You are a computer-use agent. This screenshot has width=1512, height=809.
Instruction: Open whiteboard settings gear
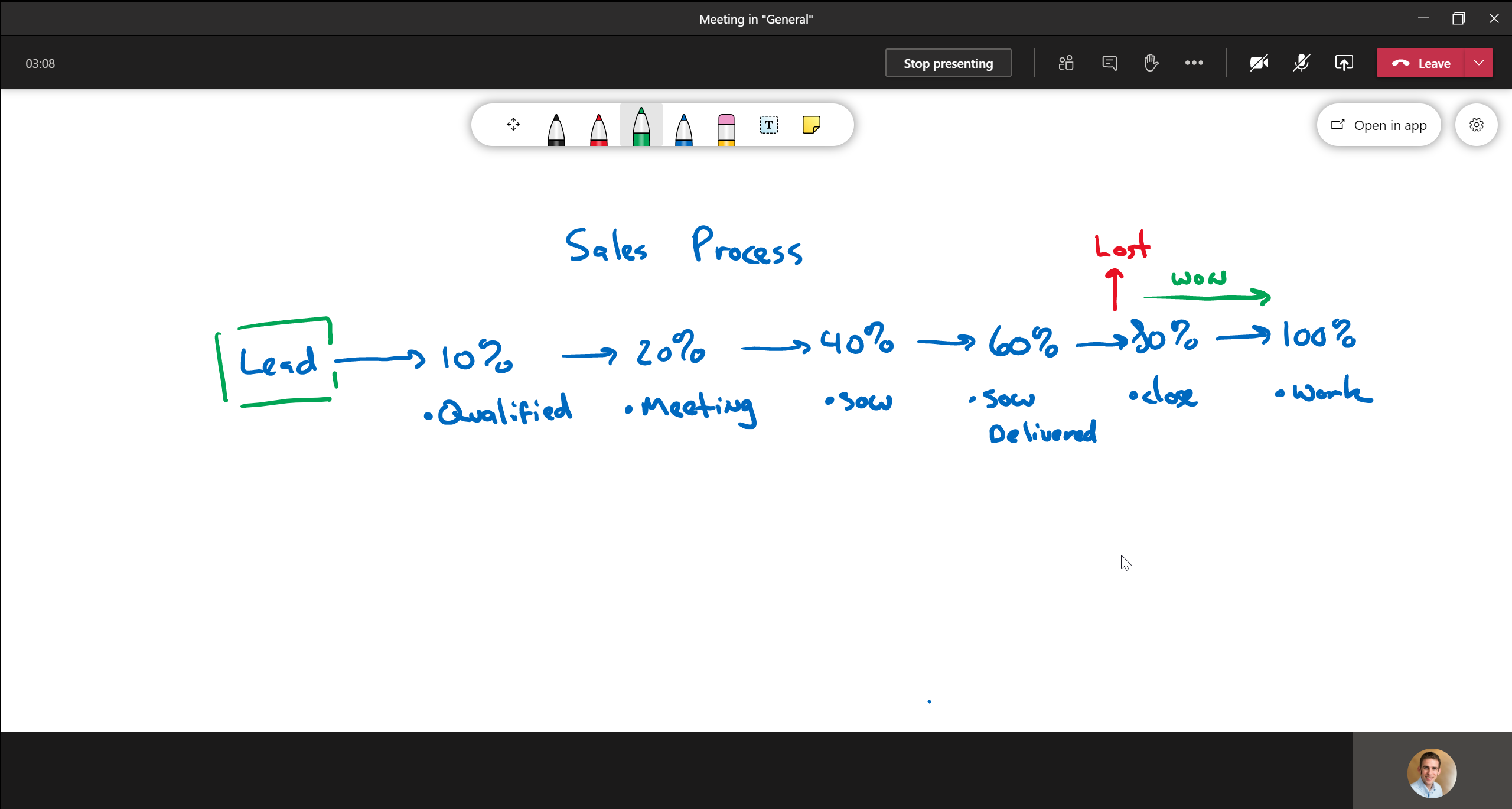coord(1476,125)
